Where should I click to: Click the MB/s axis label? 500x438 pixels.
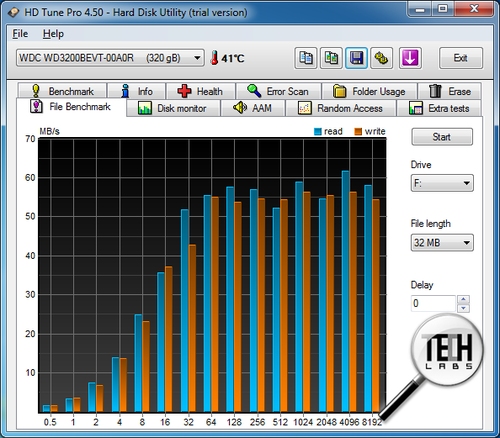49,131
